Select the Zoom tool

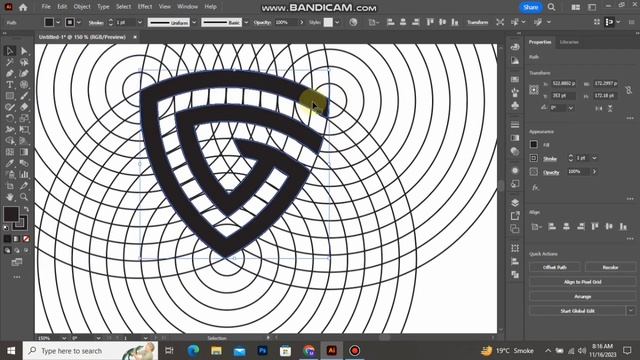pyautogui.click(x=24, y=197)
